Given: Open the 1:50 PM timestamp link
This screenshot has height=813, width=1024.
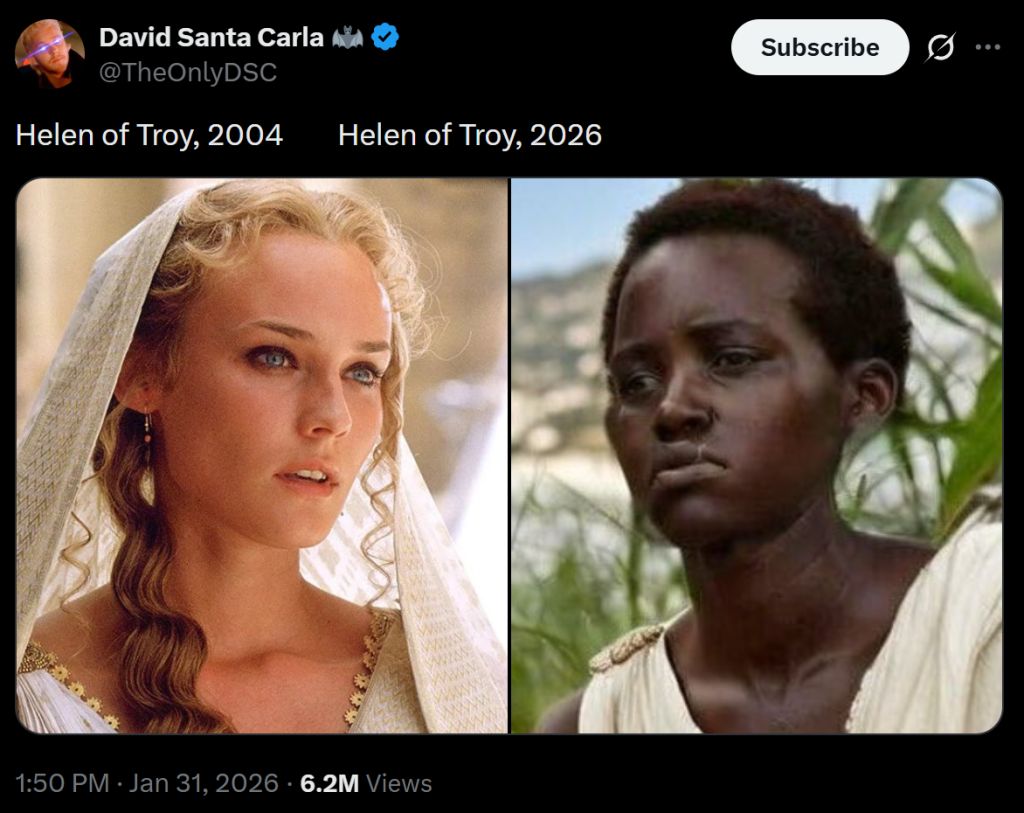Looking at the screenshot, I should [62, 783].
